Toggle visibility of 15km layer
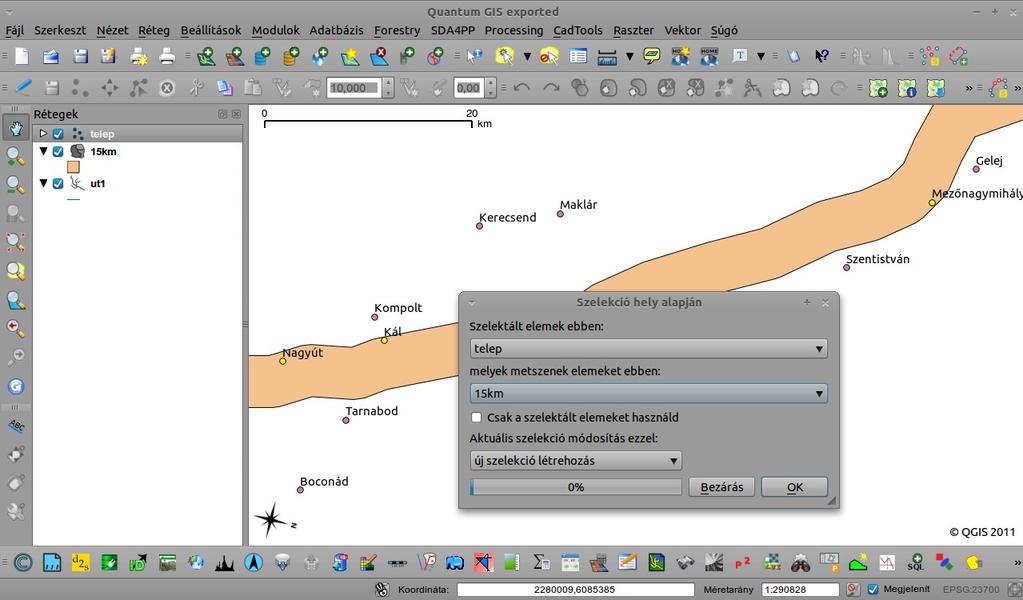Screen dimensions: 1023x600 coord(58,151)
